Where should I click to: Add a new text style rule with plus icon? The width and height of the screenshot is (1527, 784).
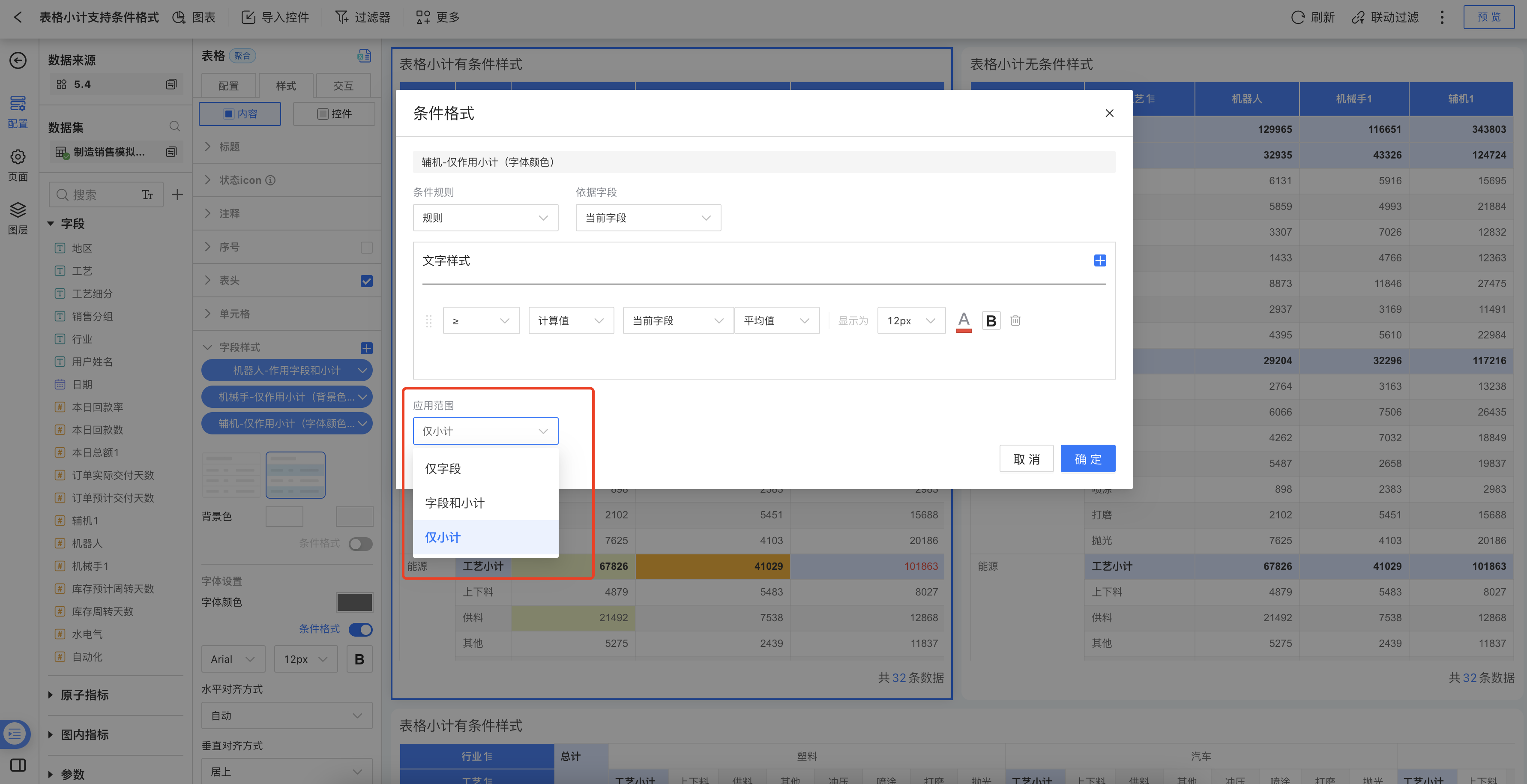coord(1099,261)
